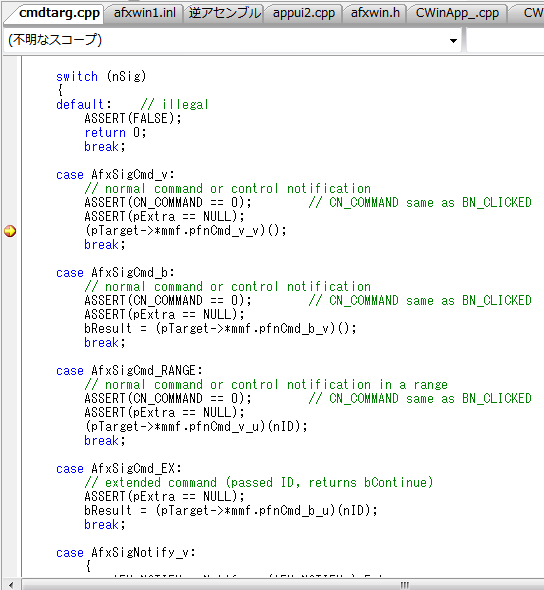Activate the cmdtarg.cpp tab
Image resolution: width=544 pixels, height=590 pixels.
(x=59, y=13)
